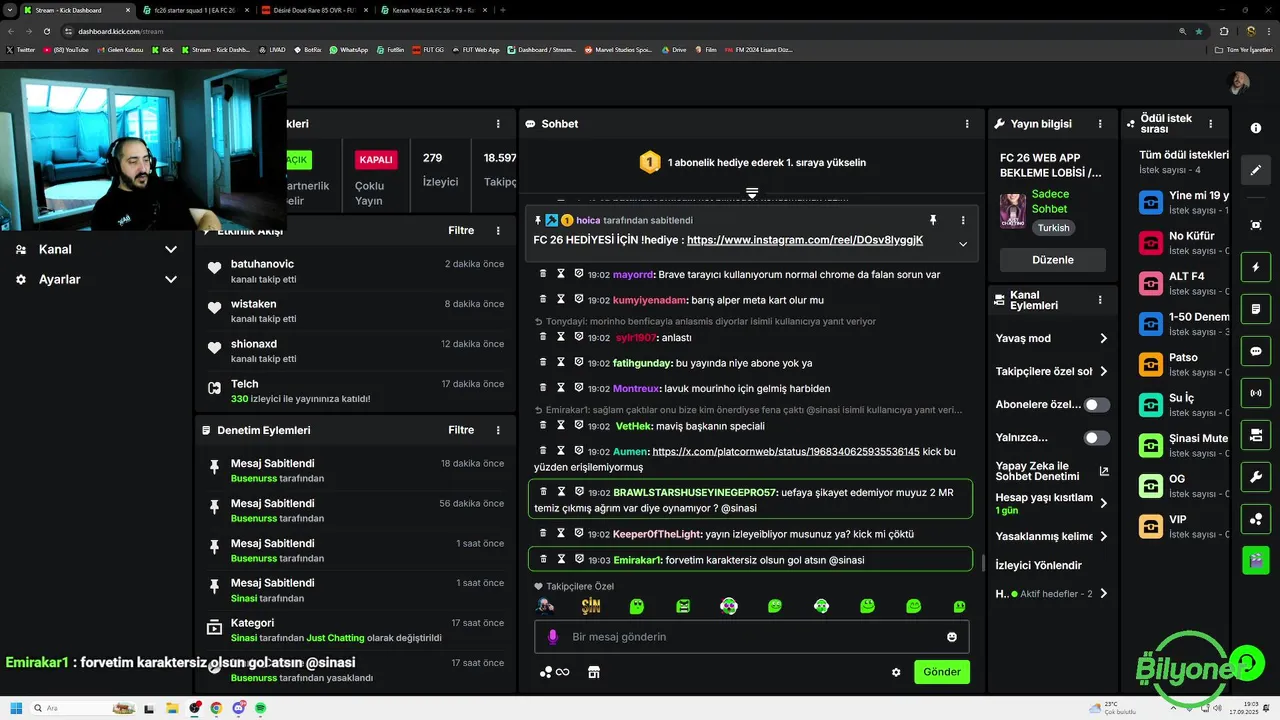Open Spotify from the Windows taskbar
Screen dimensions: 1280x720
(261, 708)
